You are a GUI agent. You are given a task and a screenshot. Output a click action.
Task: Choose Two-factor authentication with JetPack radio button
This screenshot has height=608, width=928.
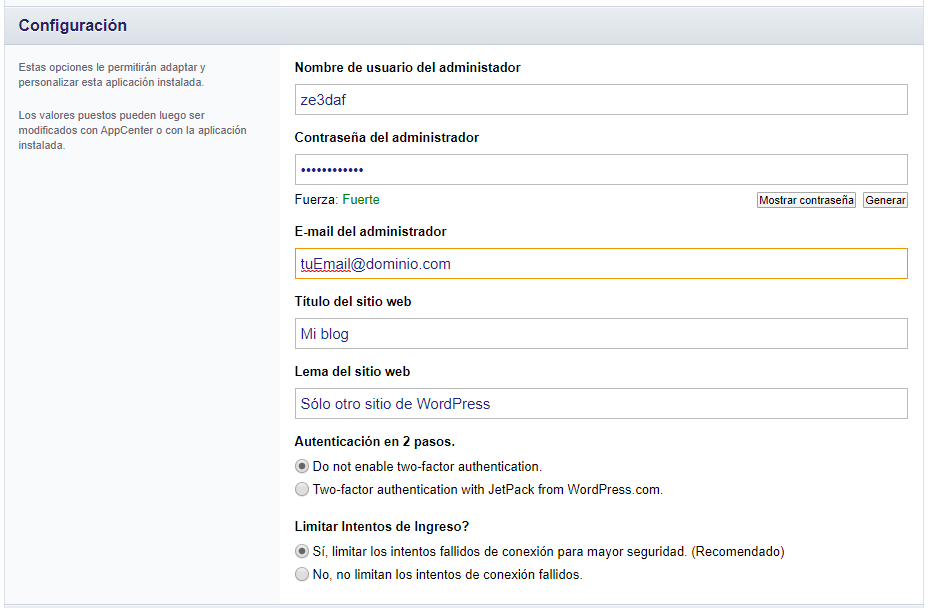(302, 490)
